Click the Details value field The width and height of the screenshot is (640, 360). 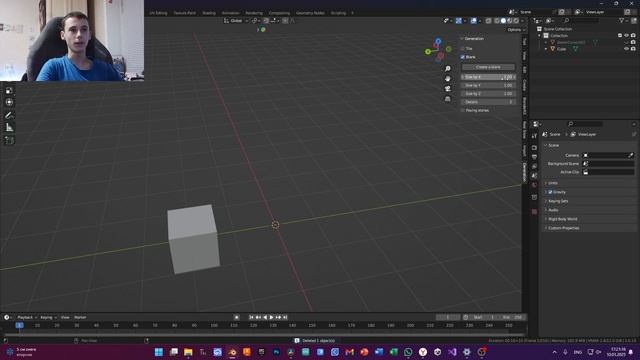tap(488, 102)
